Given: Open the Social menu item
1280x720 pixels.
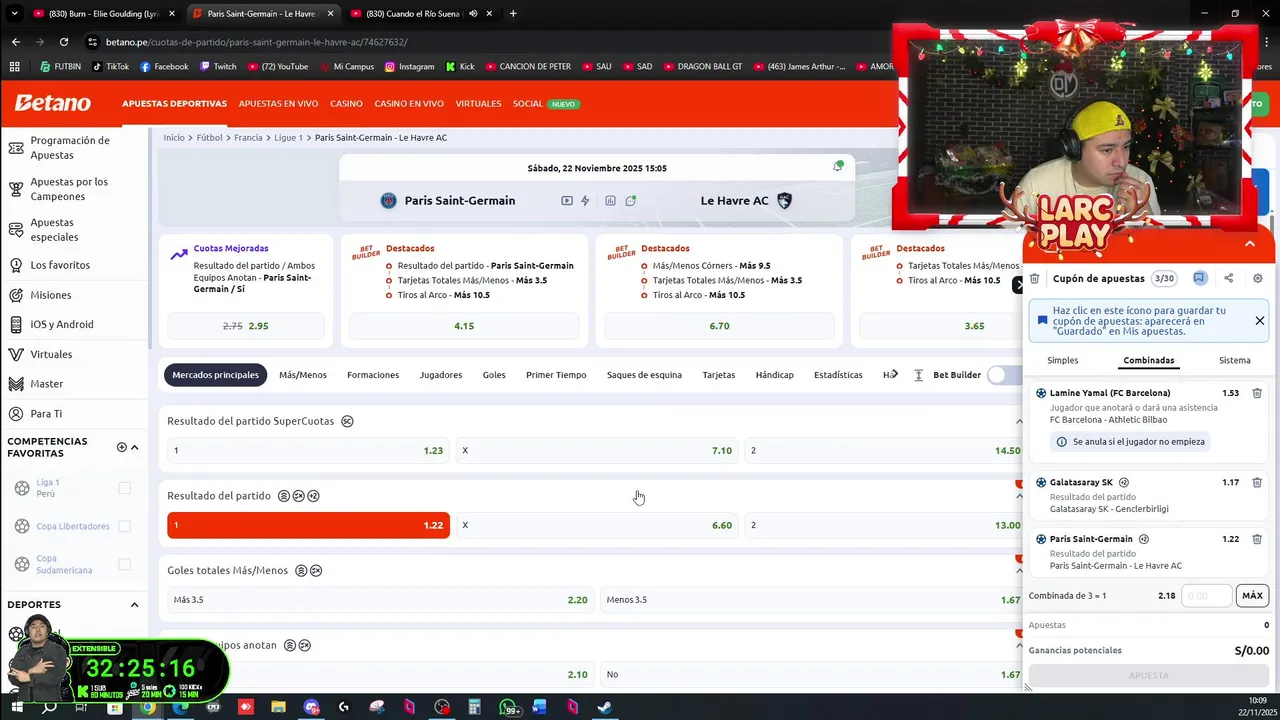Looking at the screenshot, I should coord(527,103).
